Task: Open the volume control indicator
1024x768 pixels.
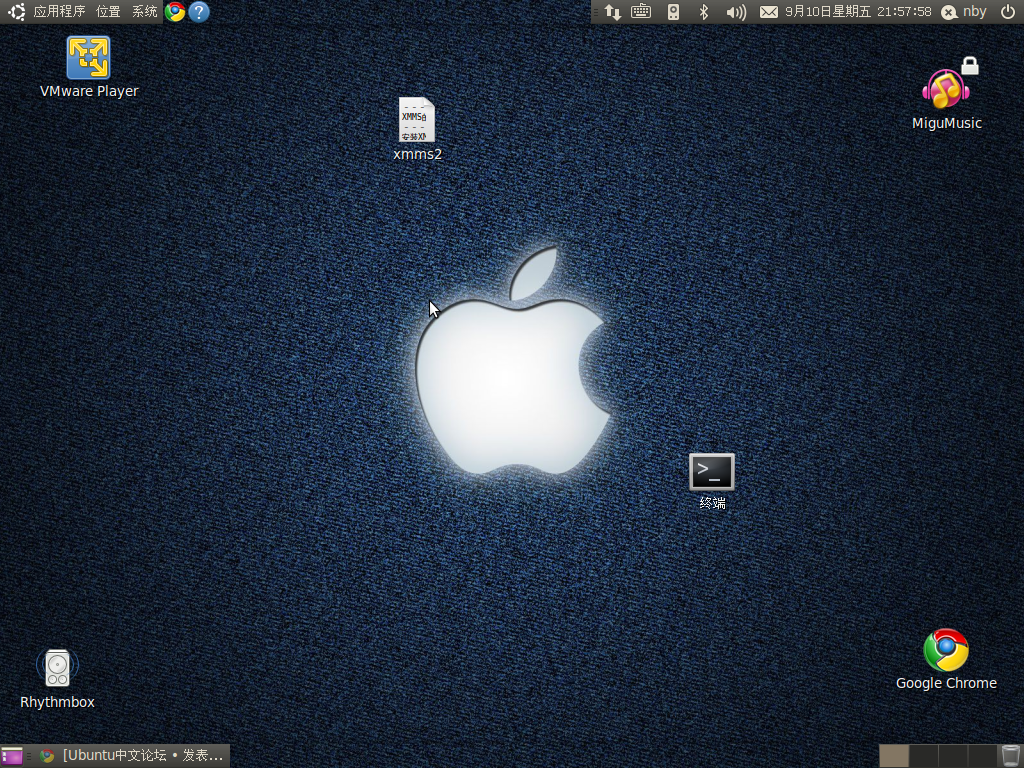Action: [736, 12]
